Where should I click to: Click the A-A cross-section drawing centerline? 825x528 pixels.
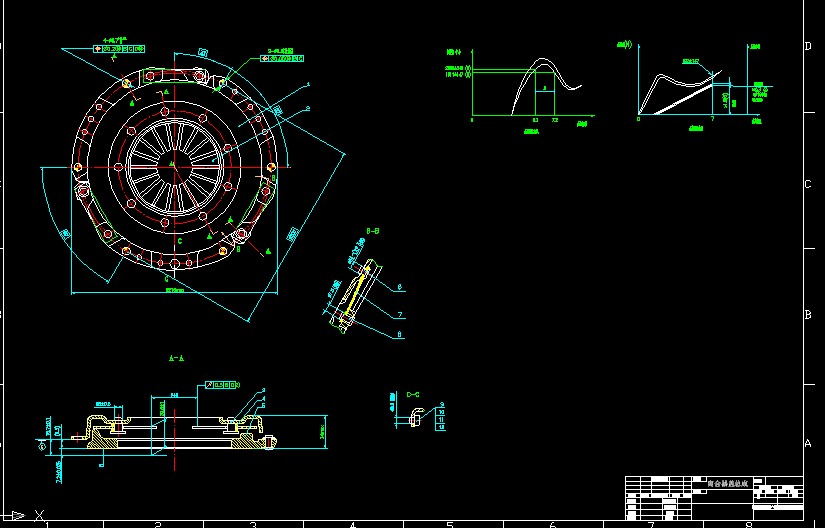pyautogui.click(x=173, y=425)
